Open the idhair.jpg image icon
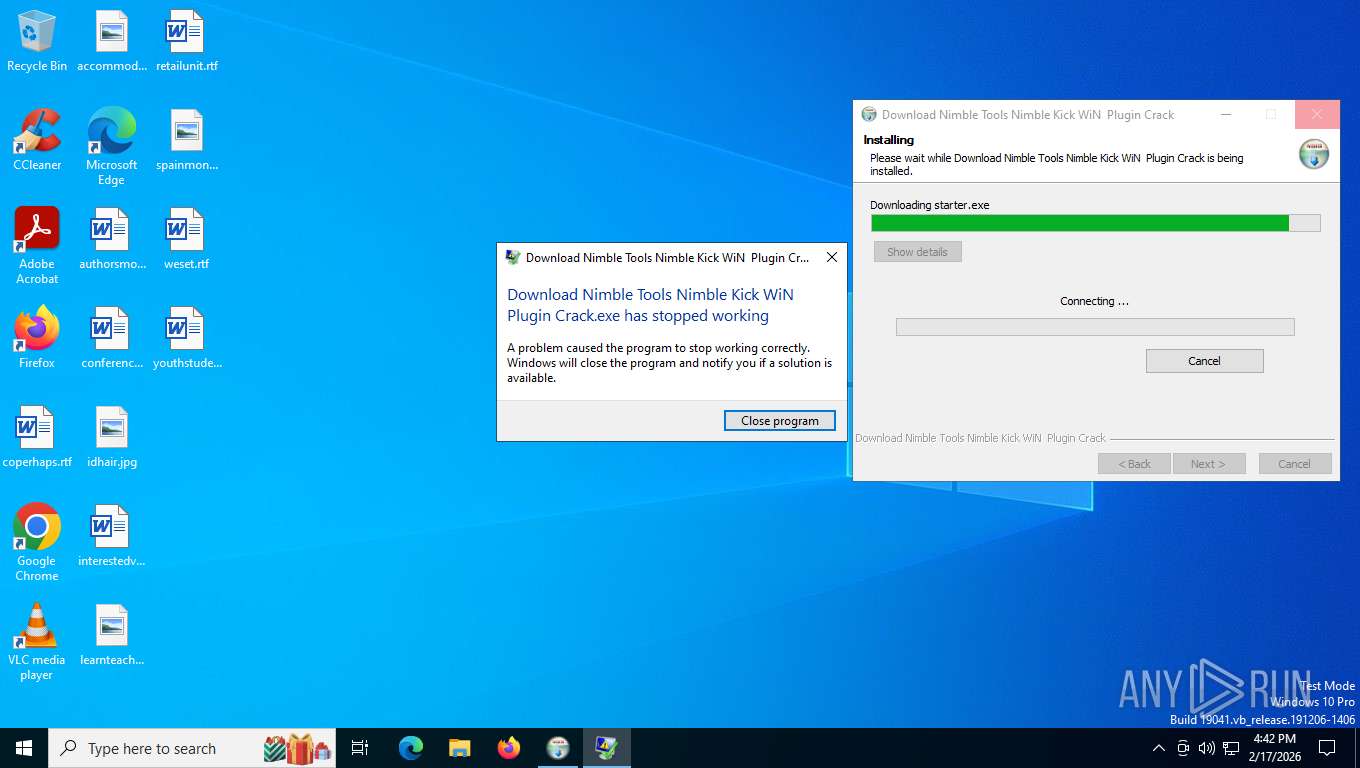Screen dimensions: 1360x768 click(112, 437)
